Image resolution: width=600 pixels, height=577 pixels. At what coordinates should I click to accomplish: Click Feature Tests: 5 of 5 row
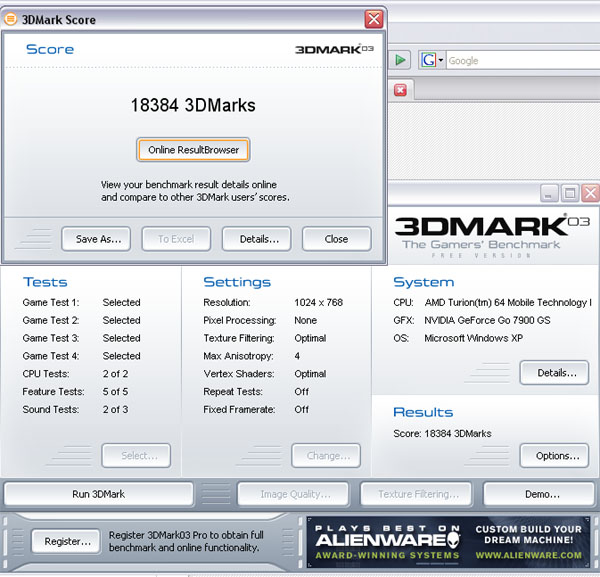click(x=75, y=391)
